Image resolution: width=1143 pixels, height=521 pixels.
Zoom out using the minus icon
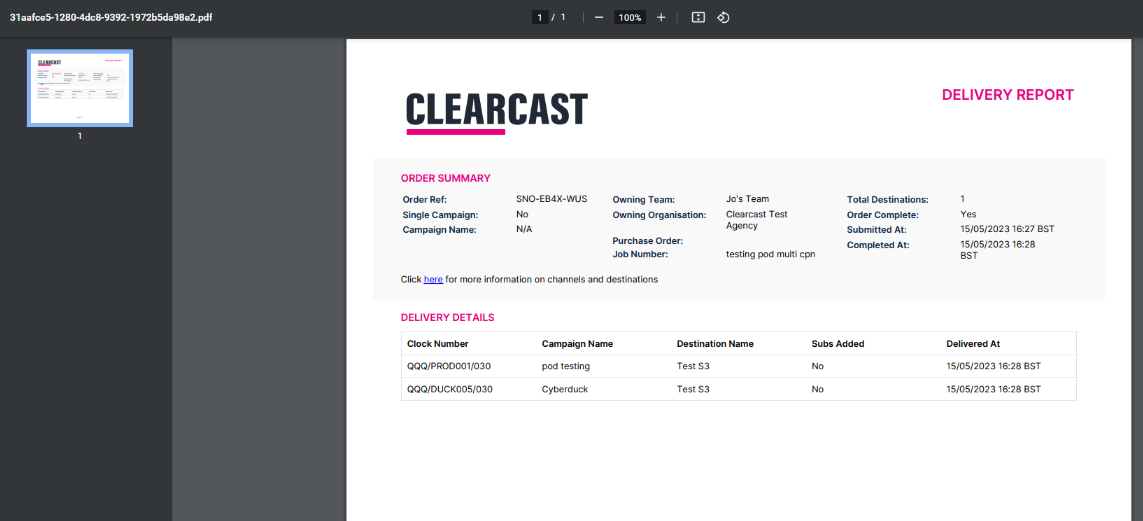tap(598, 17)
